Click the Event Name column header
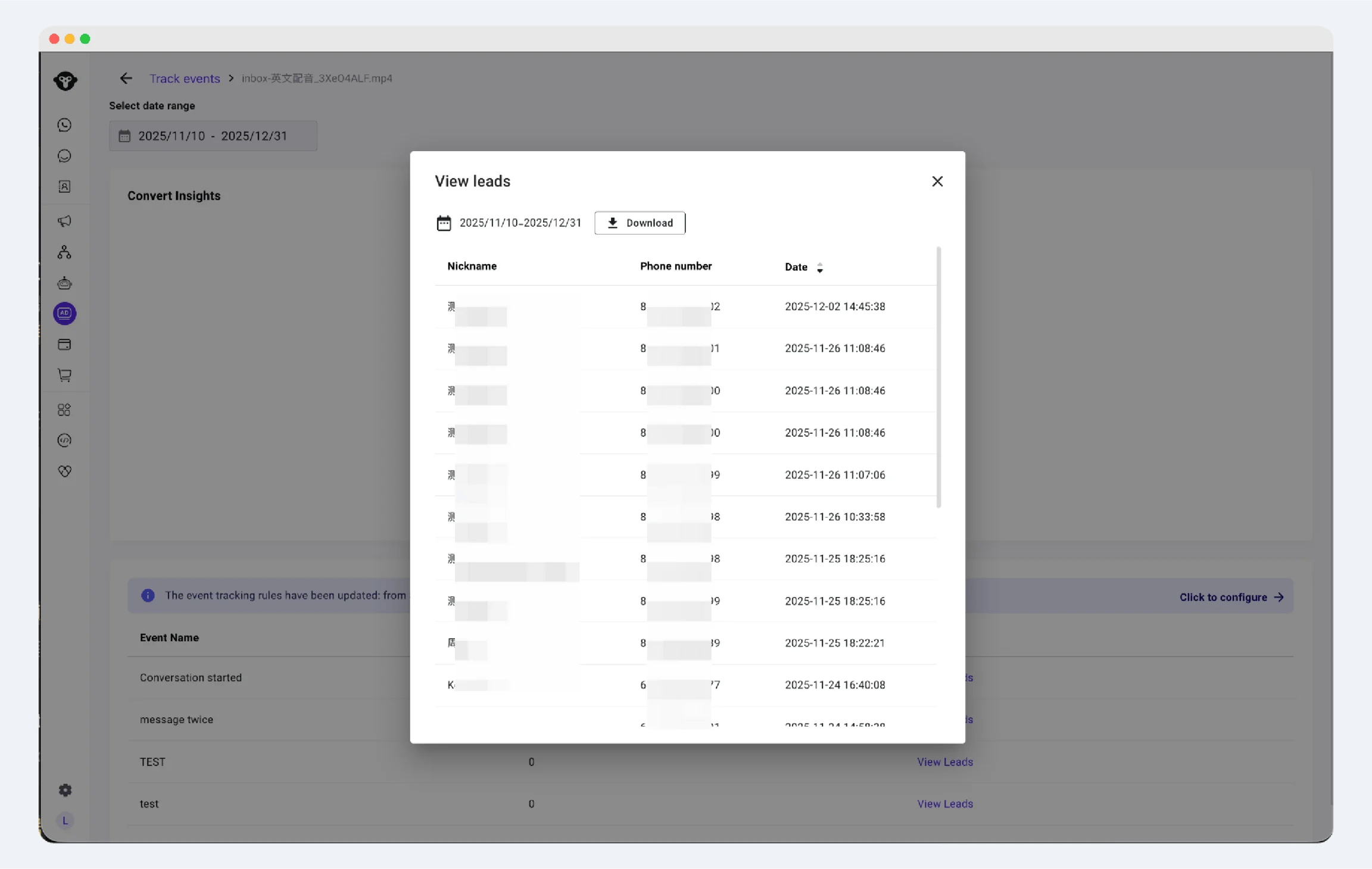The image size is (1372, 869). 169,637
